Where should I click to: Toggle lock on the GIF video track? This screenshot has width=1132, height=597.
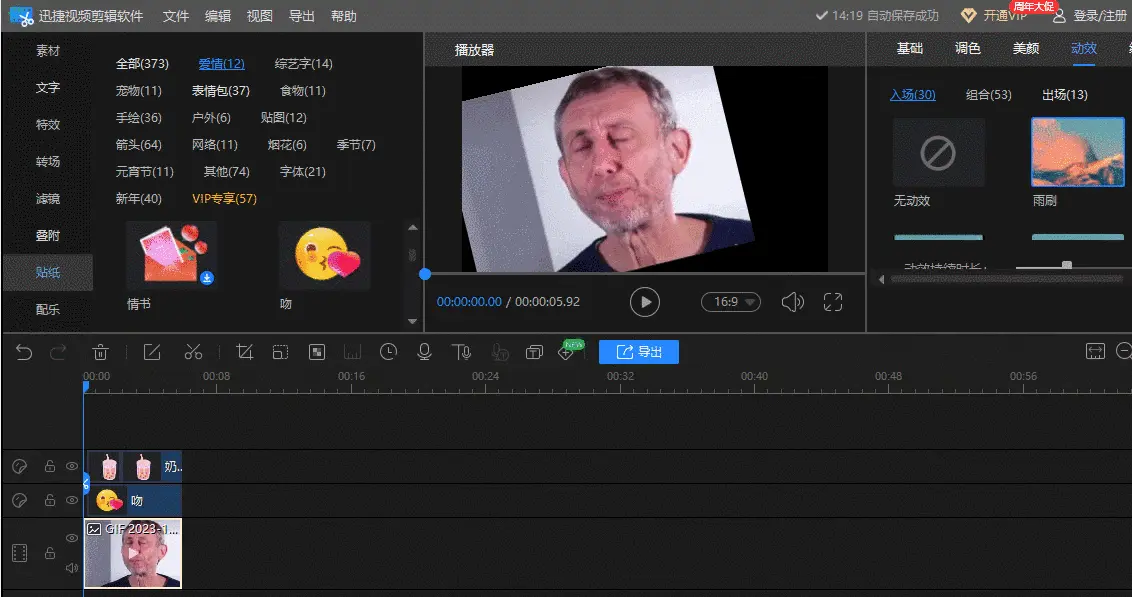50,553
